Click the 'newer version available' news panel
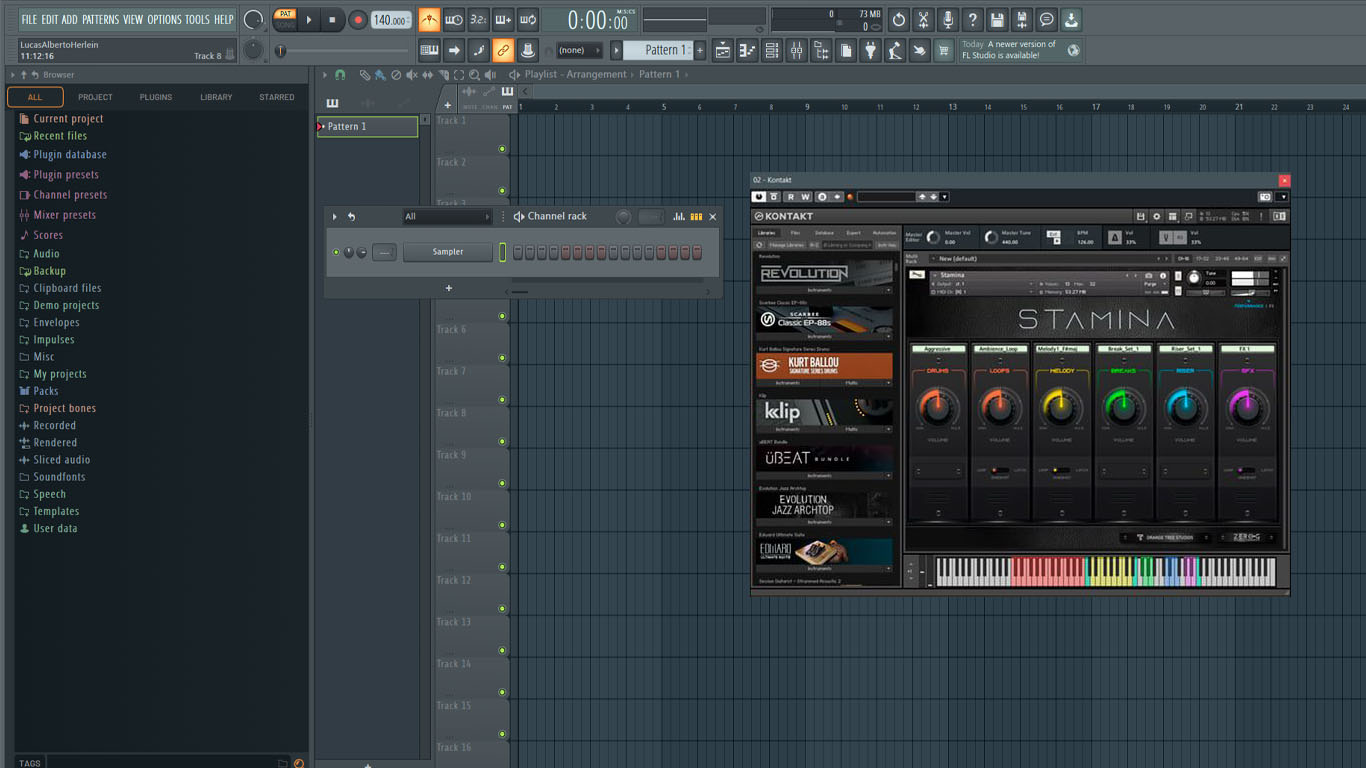 coord(1020,50)
